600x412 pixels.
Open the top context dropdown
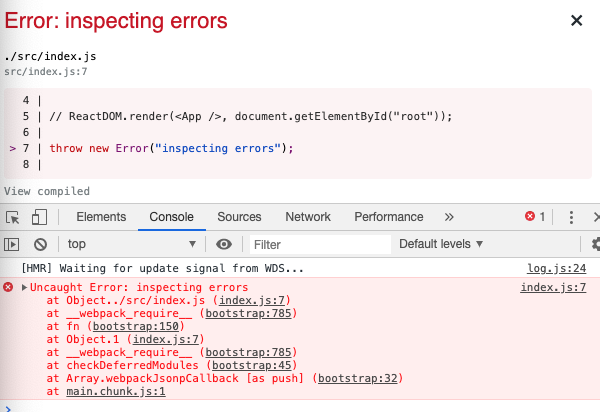tap(131, 244)
